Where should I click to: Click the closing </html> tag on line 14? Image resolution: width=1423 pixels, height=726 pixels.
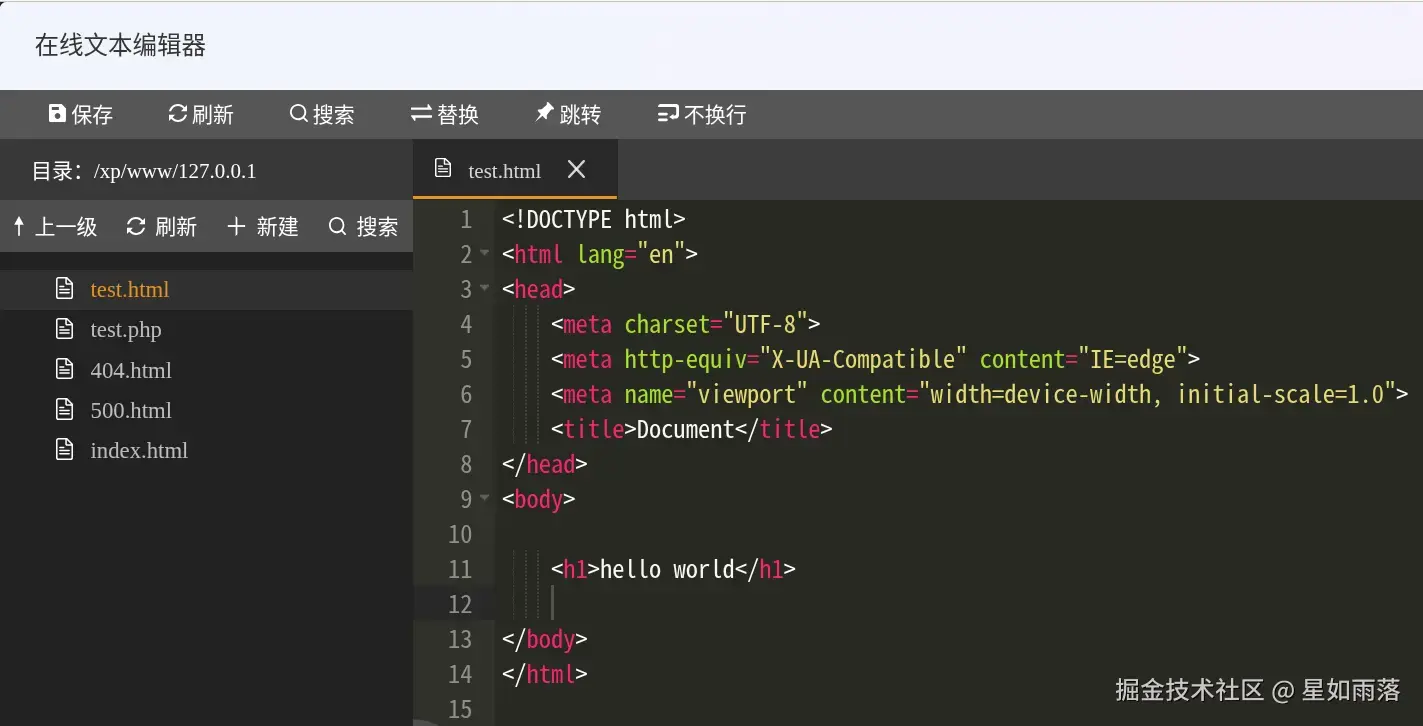(545, 674)
